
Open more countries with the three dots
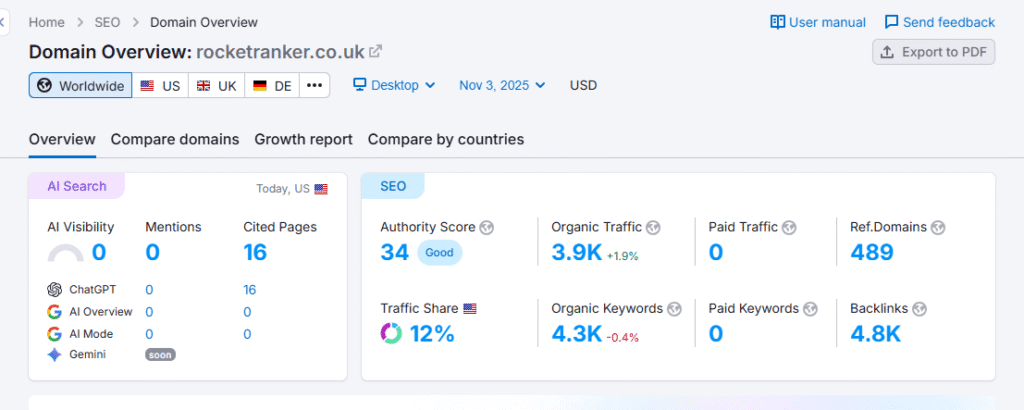click(315, 86)
